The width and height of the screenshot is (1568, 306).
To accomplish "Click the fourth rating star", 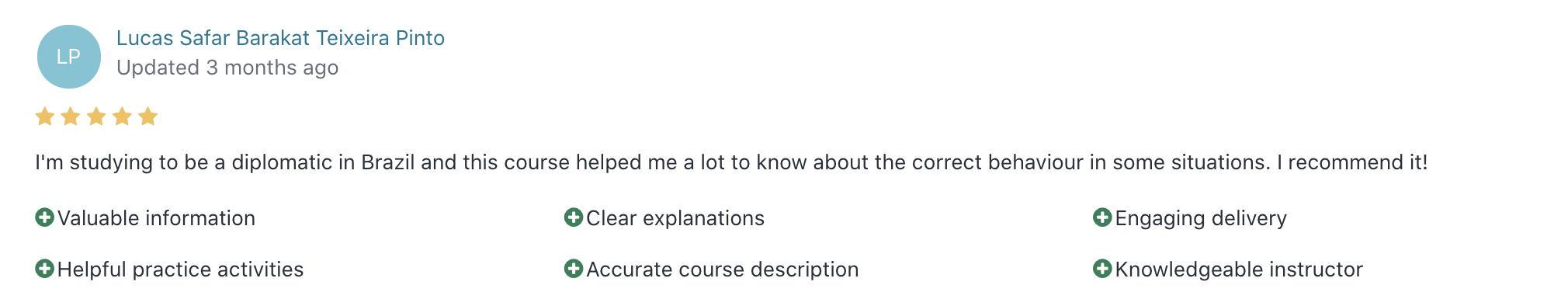I will coord(122,116).
